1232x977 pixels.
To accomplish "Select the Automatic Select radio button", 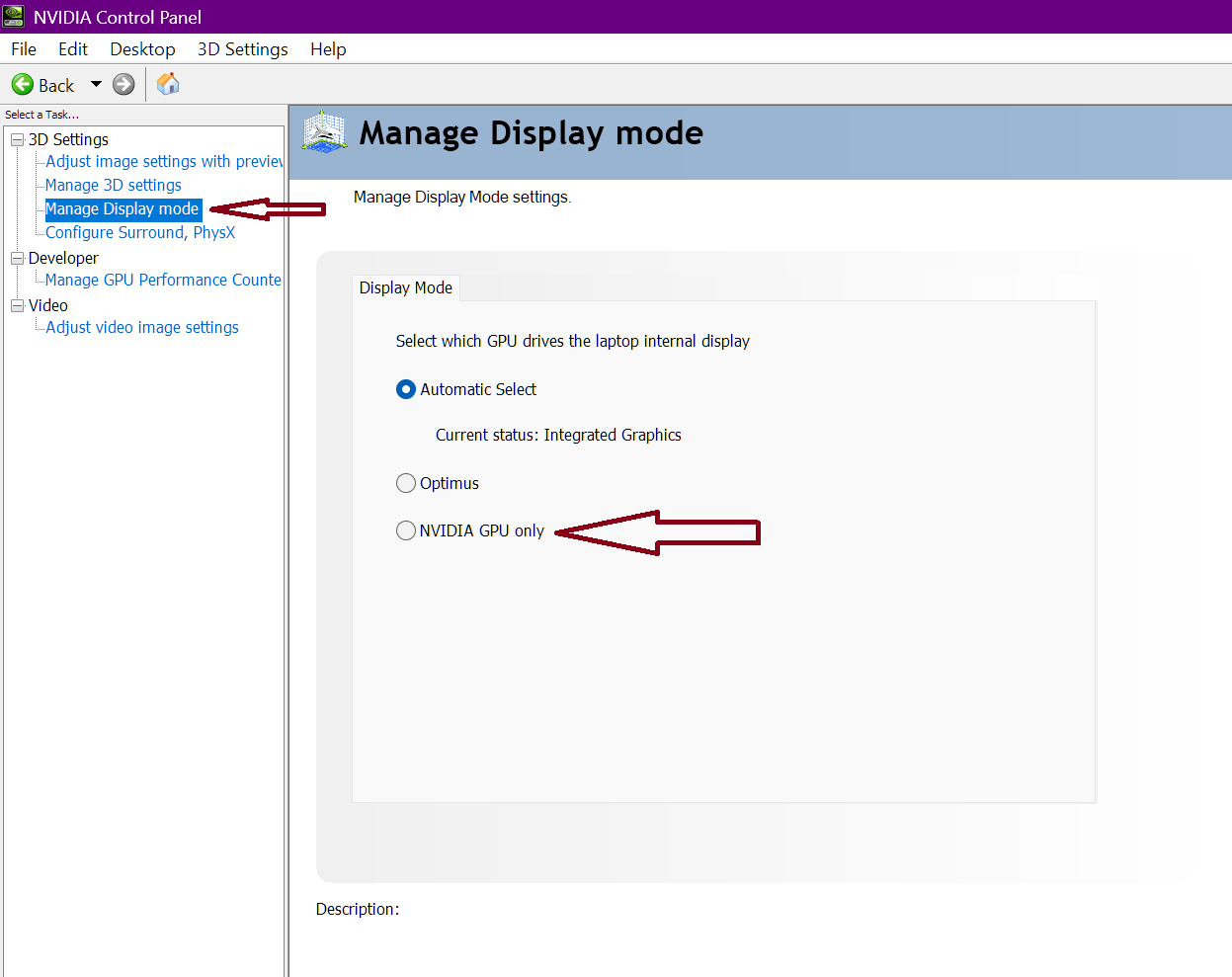I will tap(406, 389).
